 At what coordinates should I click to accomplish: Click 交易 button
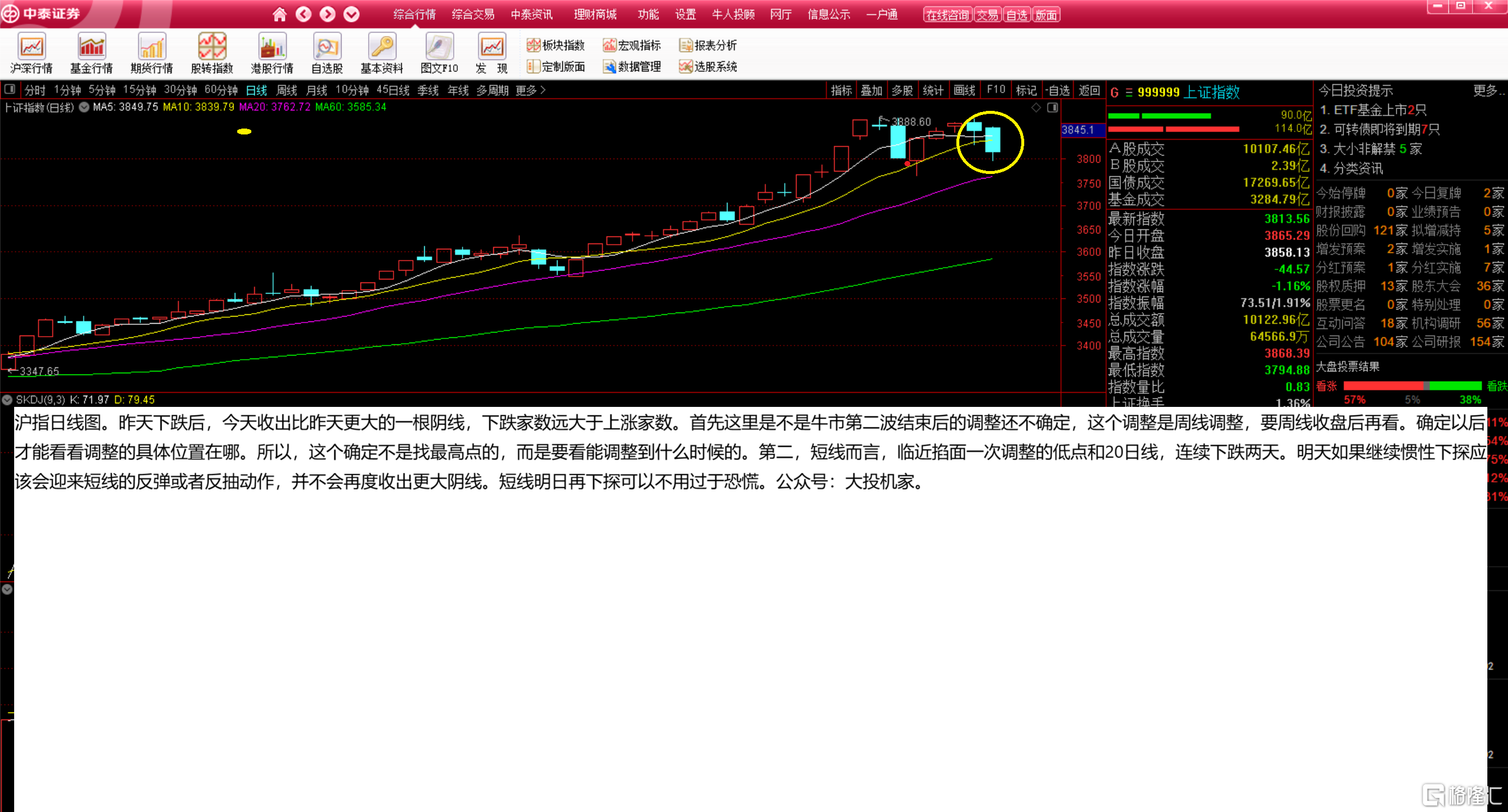[x=988, y=15]
